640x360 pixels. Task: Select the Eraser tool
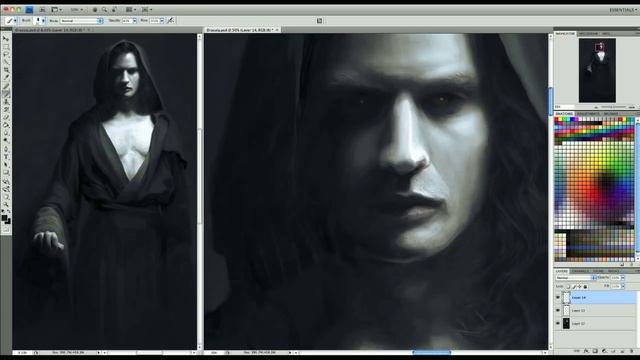pyautogui.click(x=6, y=117)
